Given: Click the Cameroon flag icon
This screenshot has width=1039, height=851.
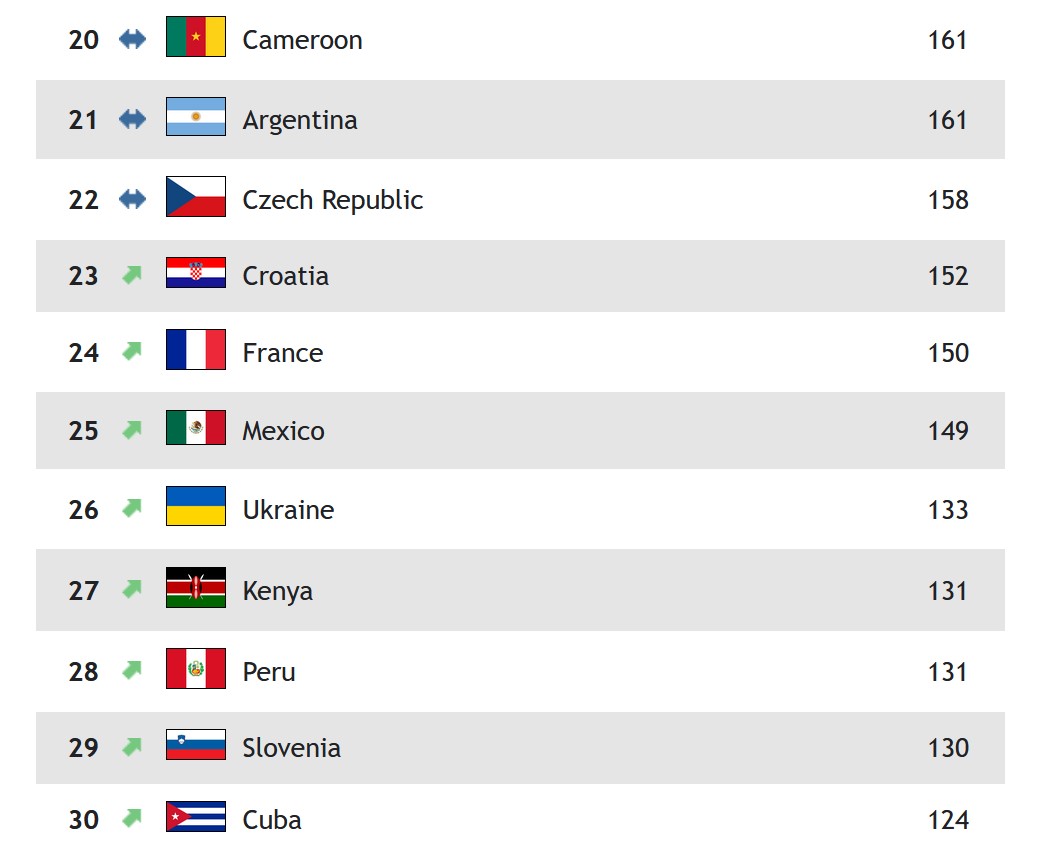Looking at the screenshot, I should pyautogui.click(x=196, y=37).
